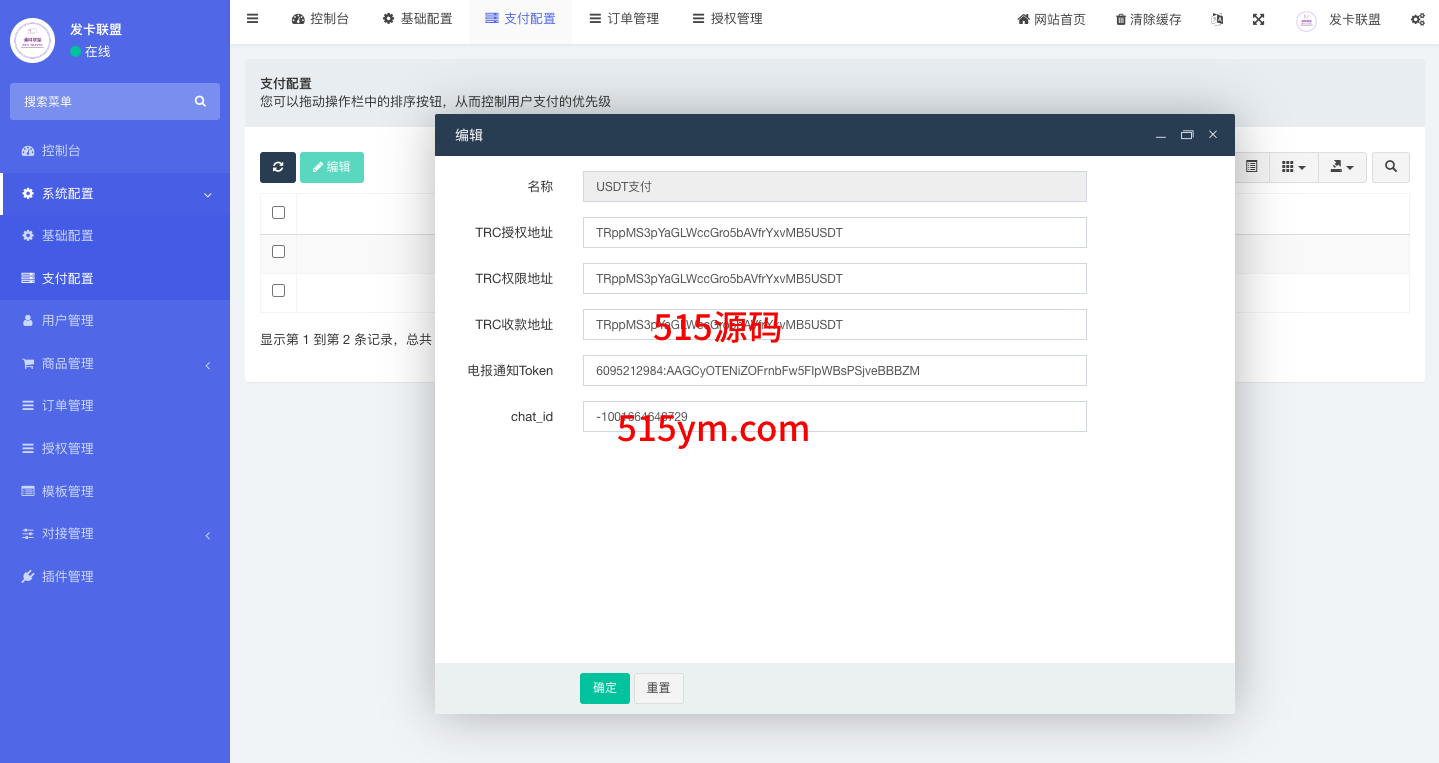Click the 重置 button
The image size is (1439, 763).
click(x=658, y=688)
